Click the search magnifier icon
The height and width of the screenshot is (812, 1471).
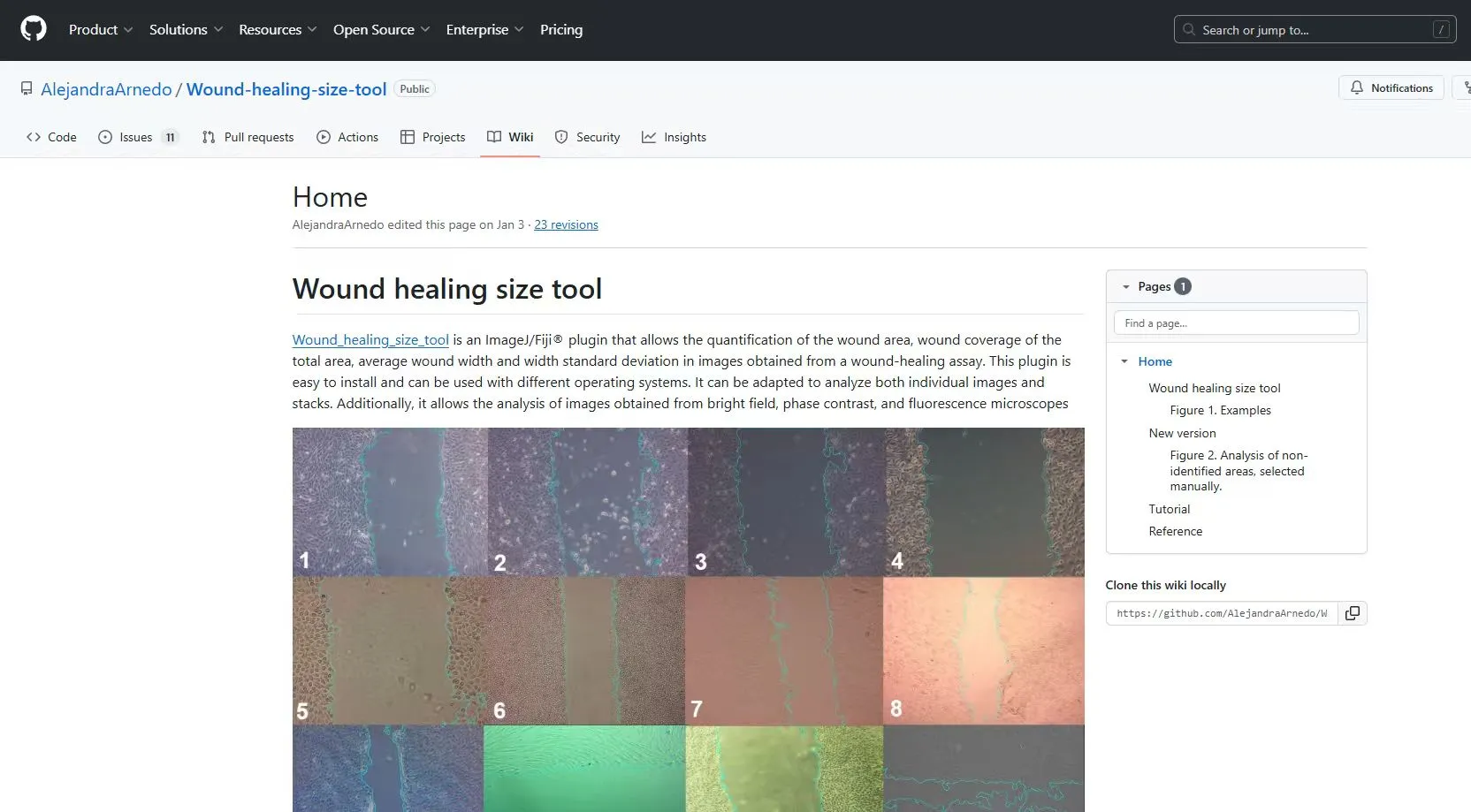click(x=1189, y=29)
